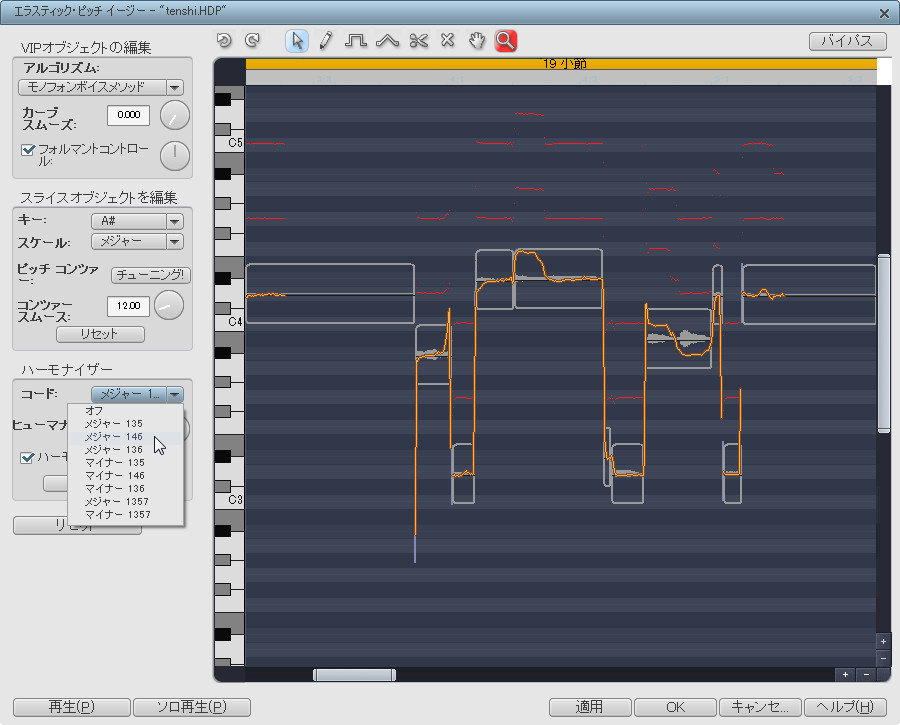900x725 pixels.
Task: Toggle the フォルマントコントロール checkbox
Action: click(x=28, y=150)
